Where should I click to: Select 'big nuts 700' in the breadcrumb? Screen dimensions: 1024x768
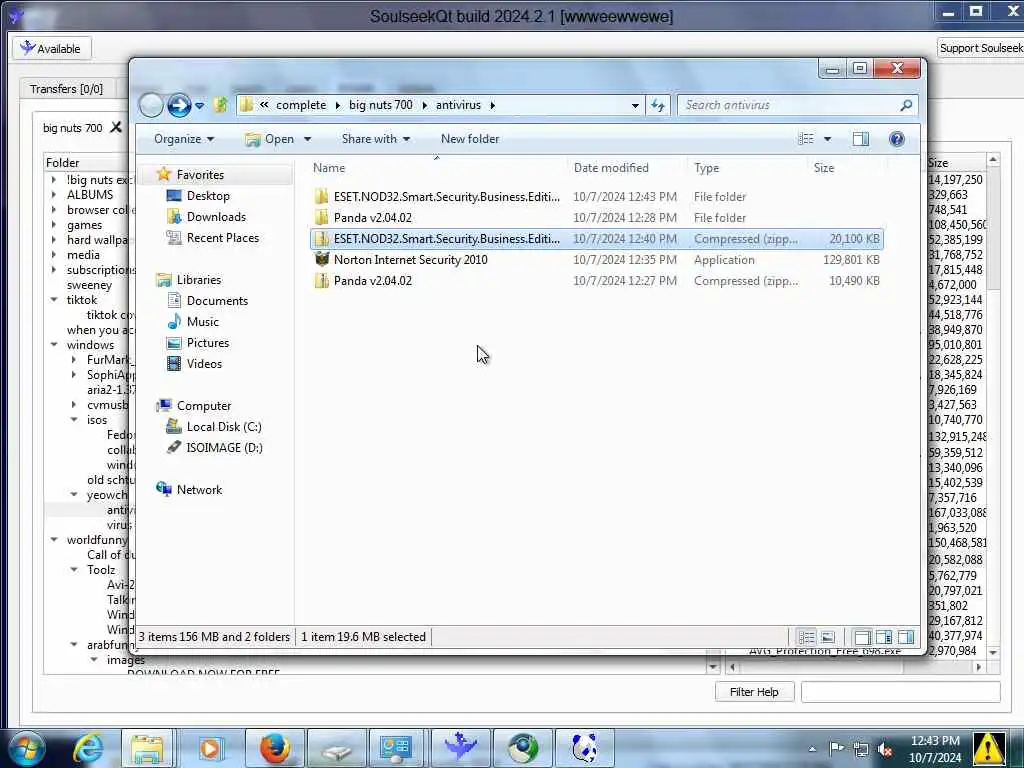pos(381,105)
